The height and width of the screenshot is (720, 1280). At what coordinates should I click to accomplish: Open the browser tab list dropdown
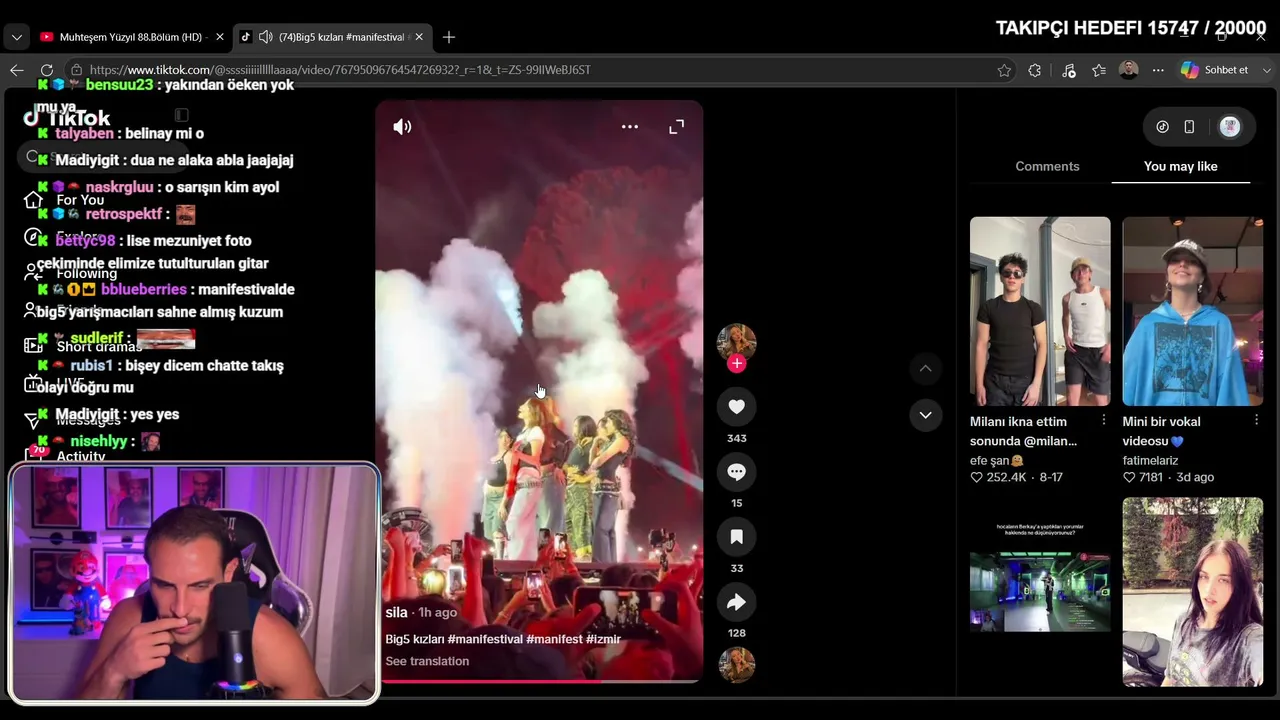(16, 37)
